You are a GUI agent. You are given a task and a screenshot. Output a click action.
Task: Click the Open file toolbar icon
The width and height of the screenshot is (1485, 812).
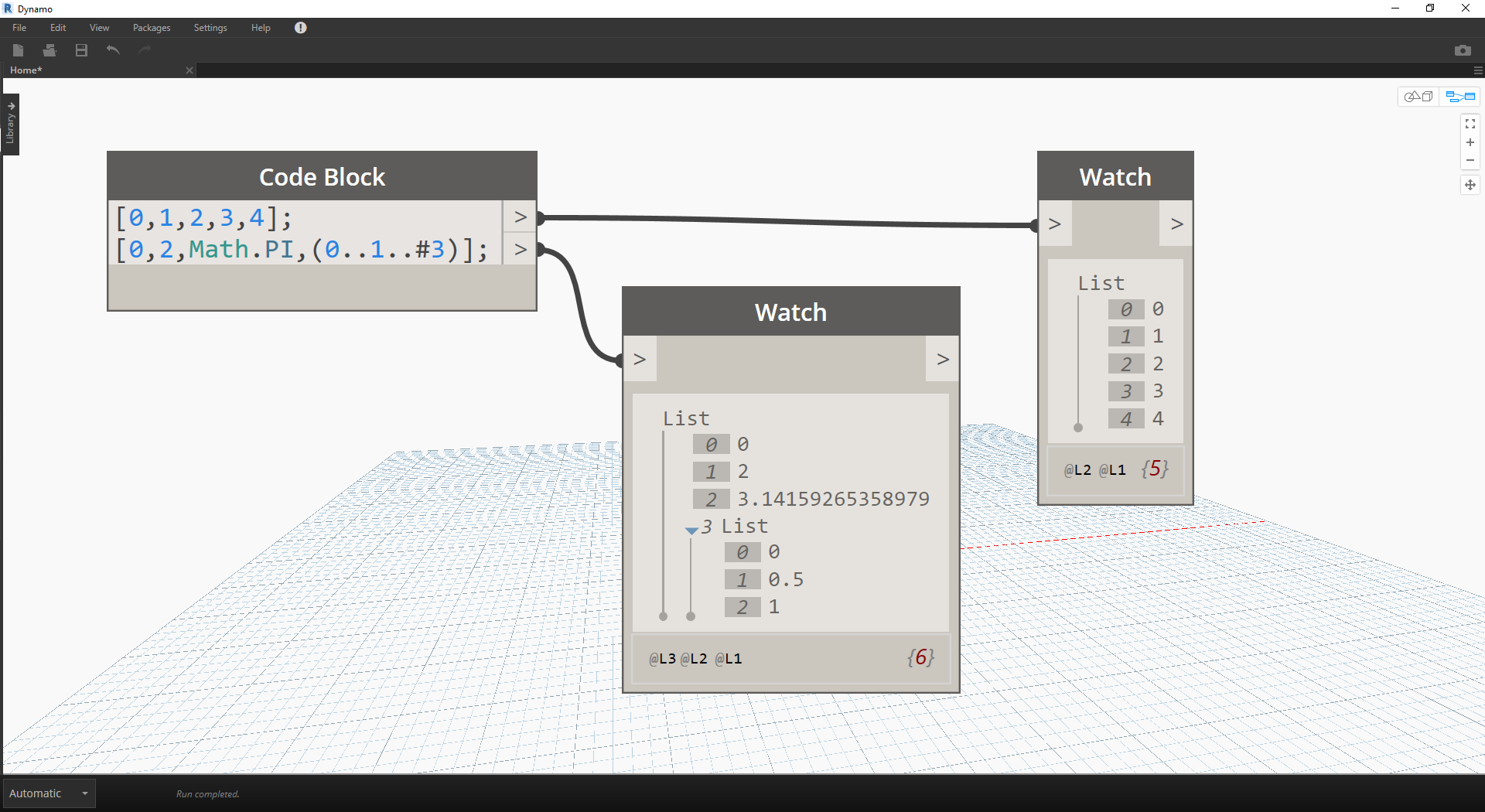(49, 50)
